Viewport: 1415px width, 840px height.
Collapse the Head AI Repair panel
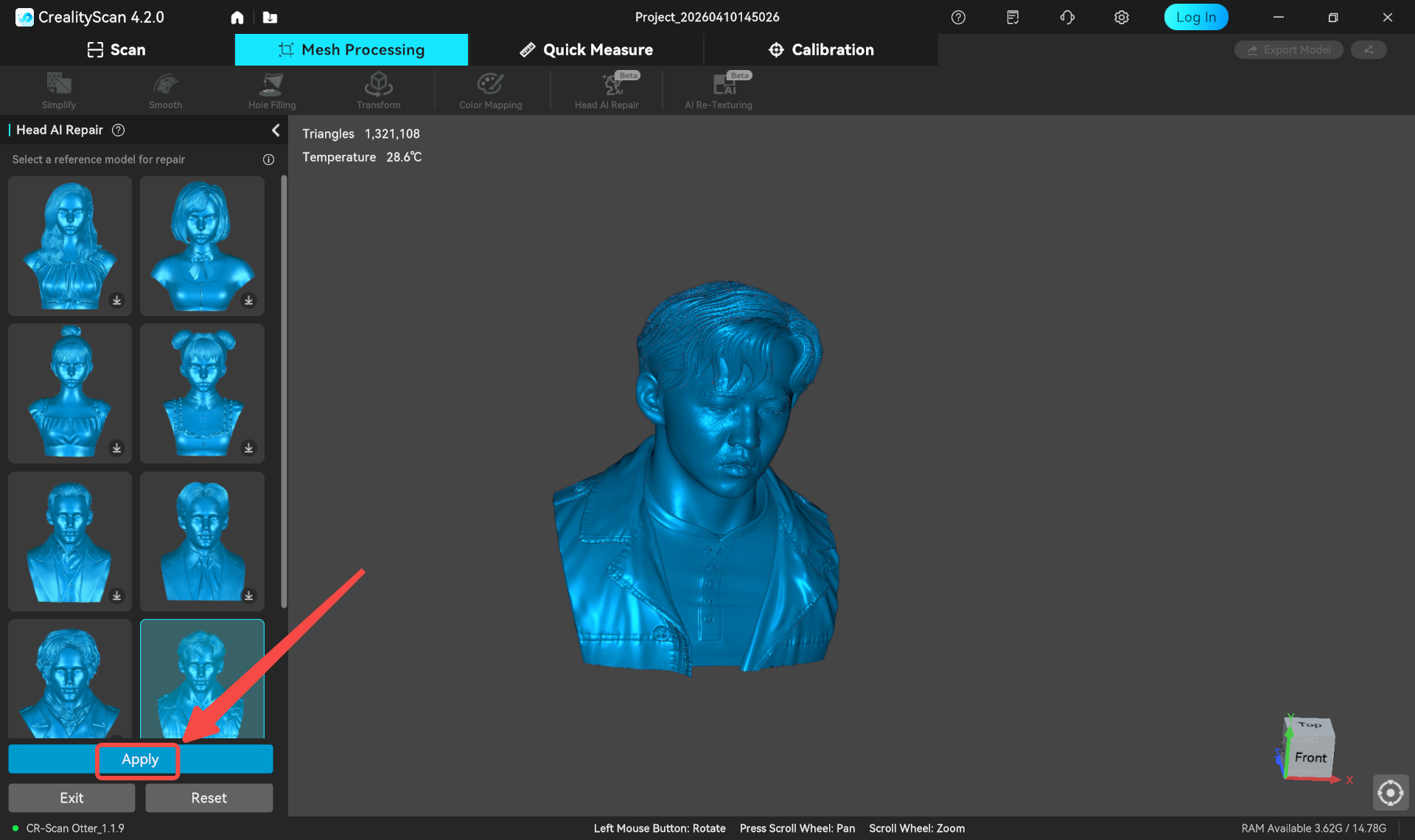(276, 130)
